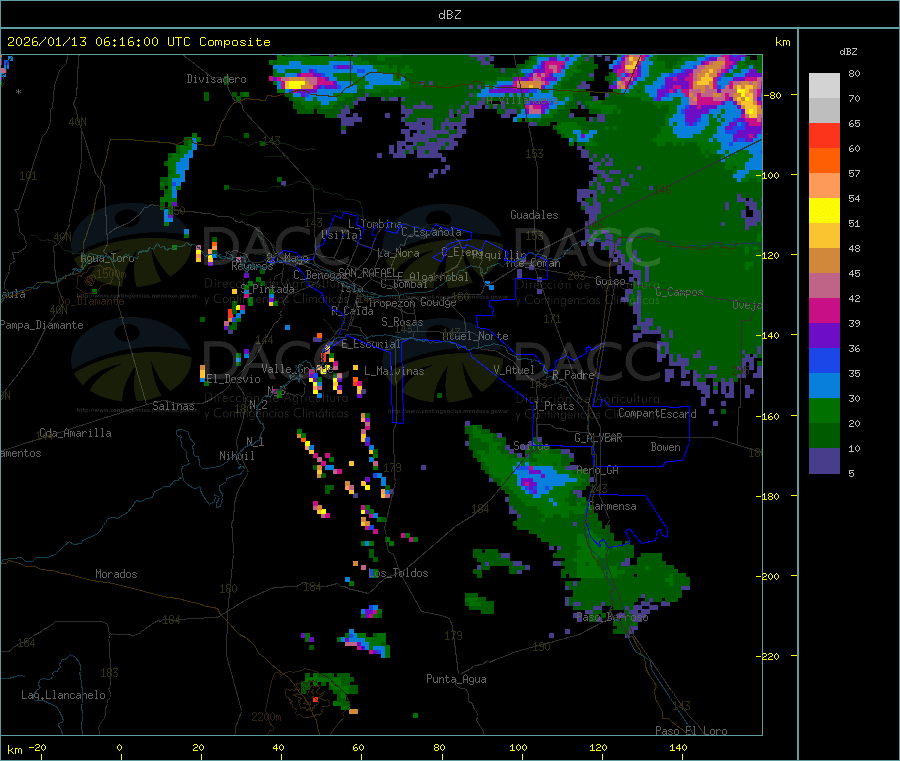Image resolution: width=900 pixels, height=761 pixels.
Task: Click the Agua_Toro label on map
Action: tap(107, 258)
